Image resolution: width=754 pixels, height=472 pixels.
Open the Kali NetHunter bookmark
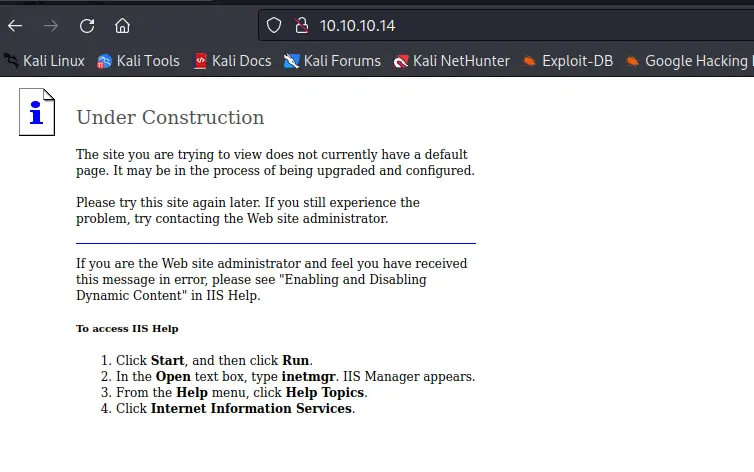pyautogui.click(x=452, y=61)
